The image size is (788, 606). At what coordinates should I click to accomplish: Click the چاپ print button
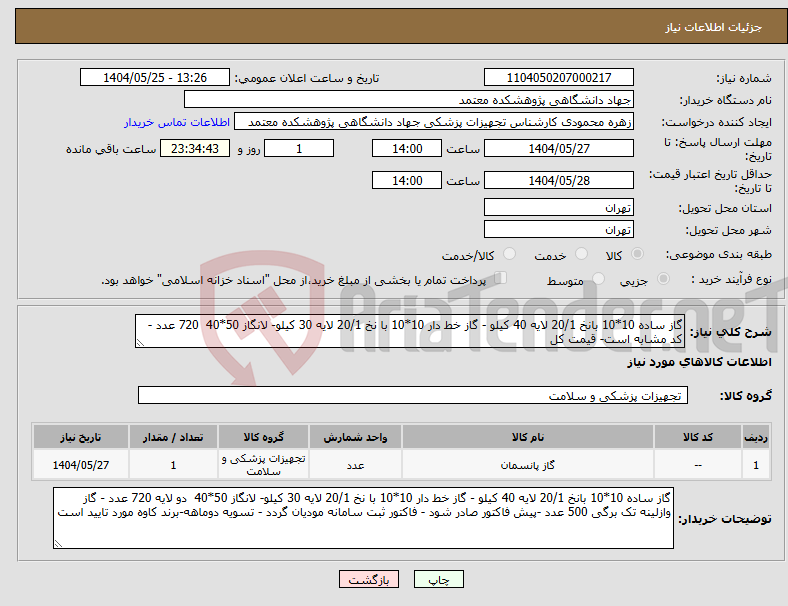[439, 579]
